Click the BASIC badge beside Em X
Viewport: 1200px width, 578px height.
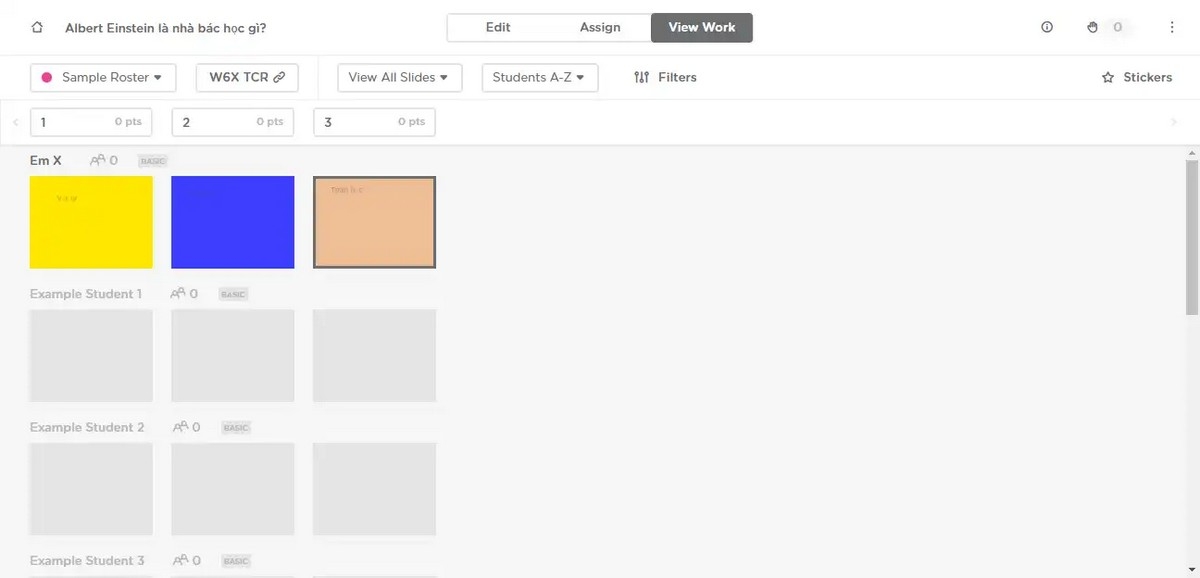153,161
